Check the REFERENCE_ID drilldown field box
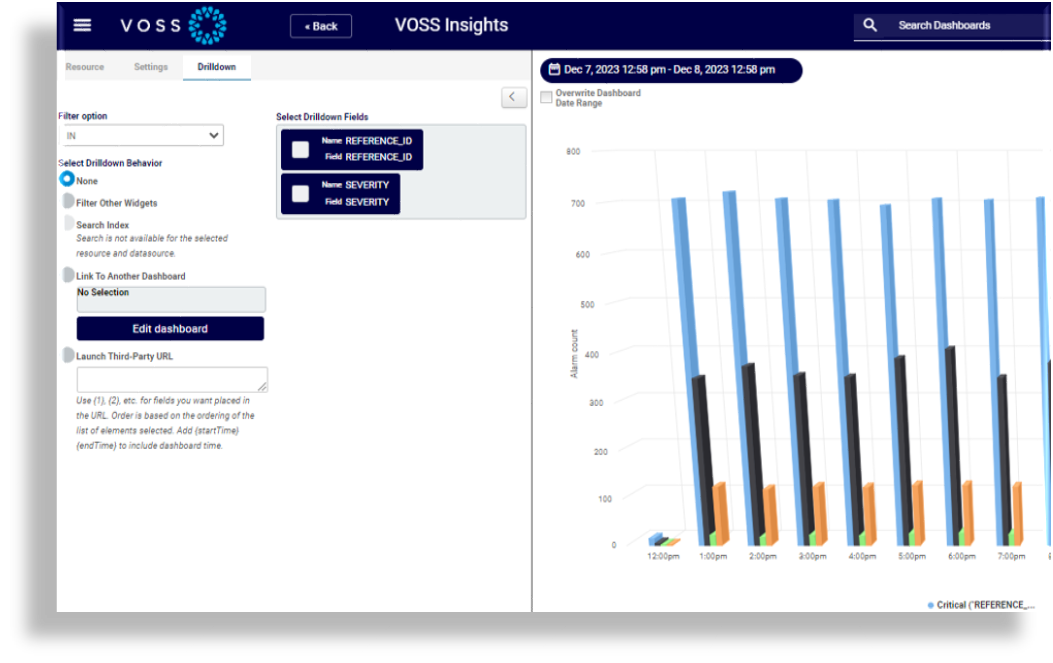 tap(300, 150)
